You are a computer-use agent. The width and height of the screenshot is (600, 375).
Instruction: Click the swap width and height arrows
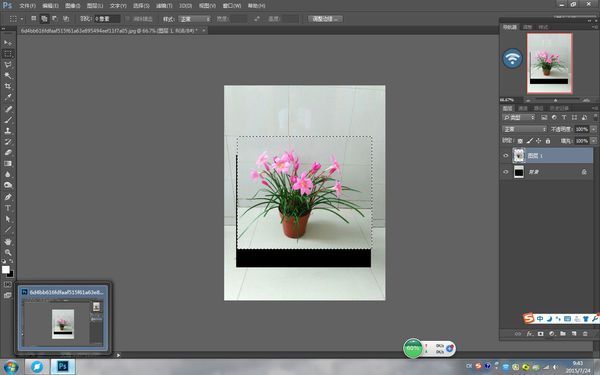(257, 19)
